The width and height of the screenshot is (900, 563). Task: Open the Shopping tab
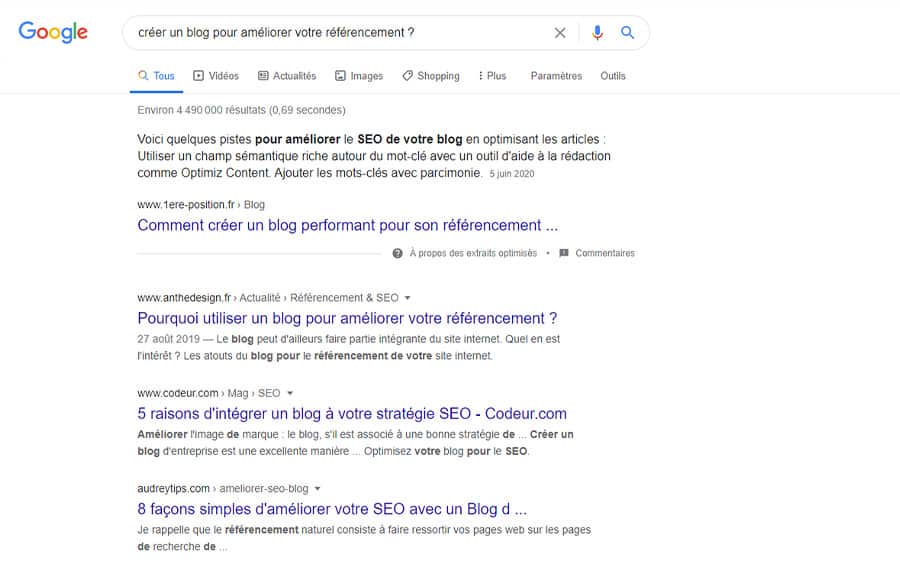(x=431, y=76)
